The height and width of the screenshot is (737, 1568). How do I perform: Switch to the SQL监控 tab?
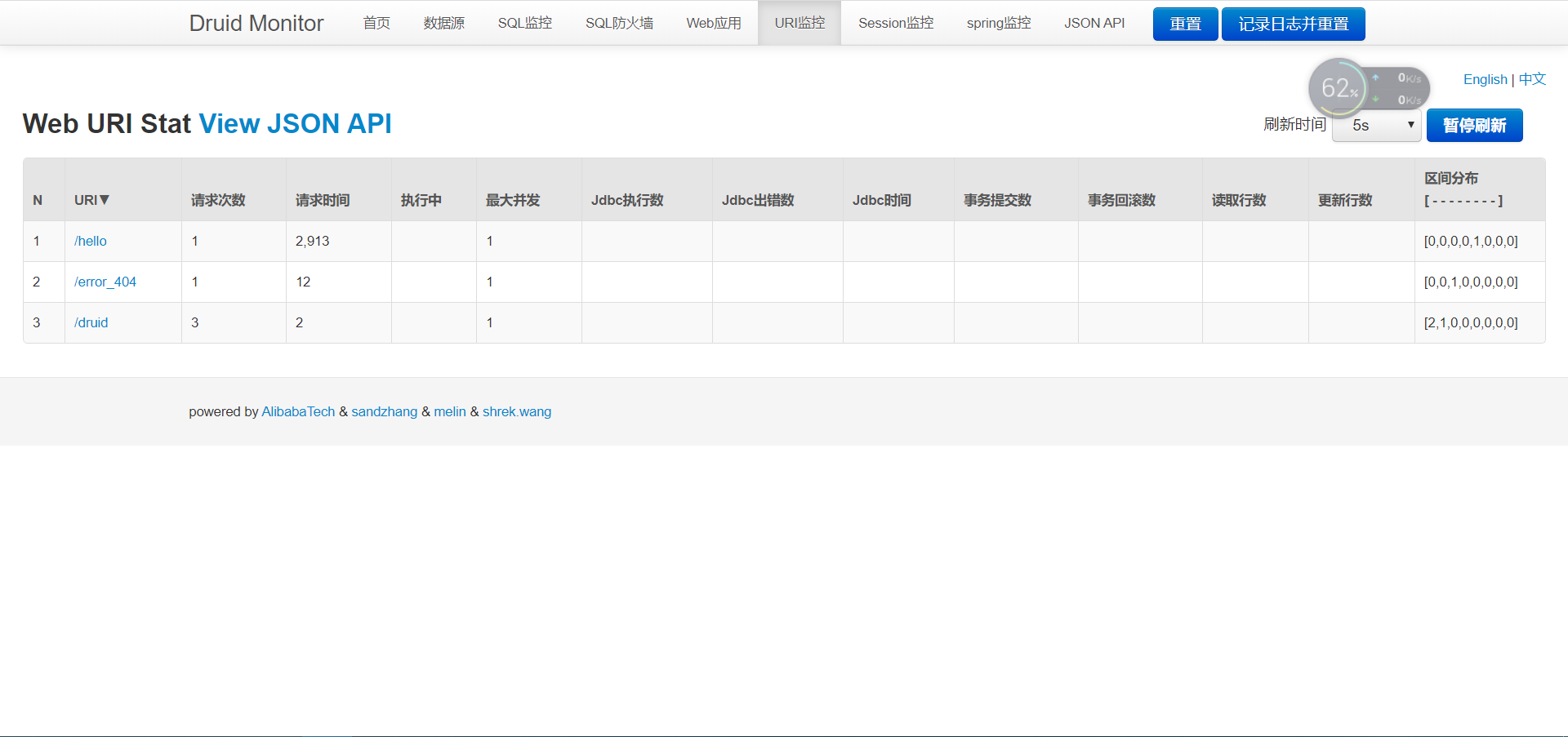tap(525, 23)
